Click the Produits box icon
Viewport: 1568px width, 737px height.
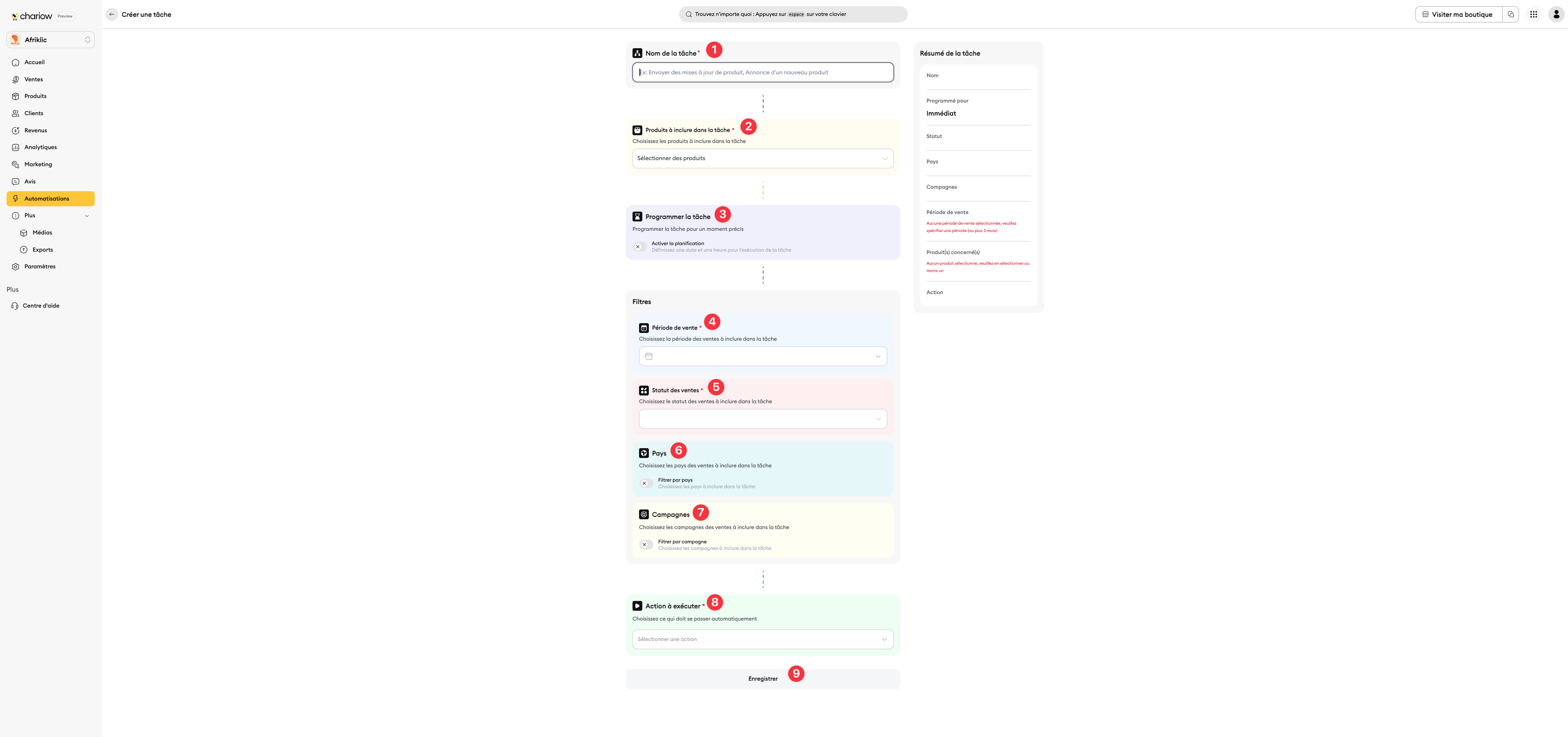click(16, 96)
